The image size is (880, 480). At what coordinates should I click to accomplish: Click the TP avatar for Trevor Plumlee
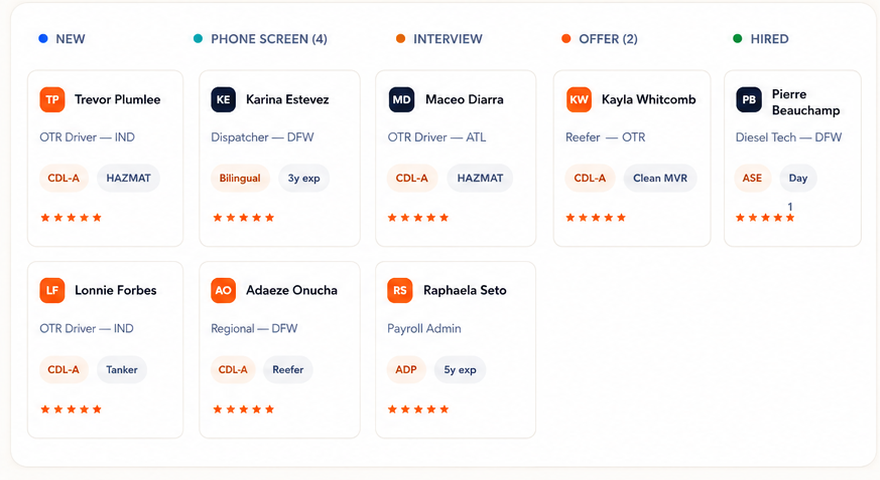click(x=52, y=100)
